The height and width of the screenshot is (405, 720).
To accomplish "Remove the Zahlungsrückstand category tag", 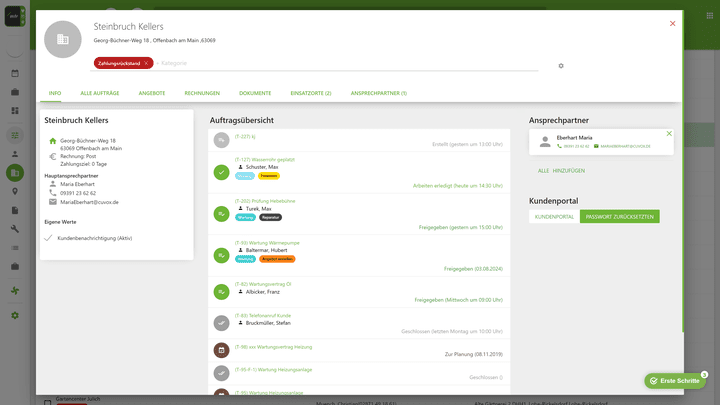I will point(146,63).
